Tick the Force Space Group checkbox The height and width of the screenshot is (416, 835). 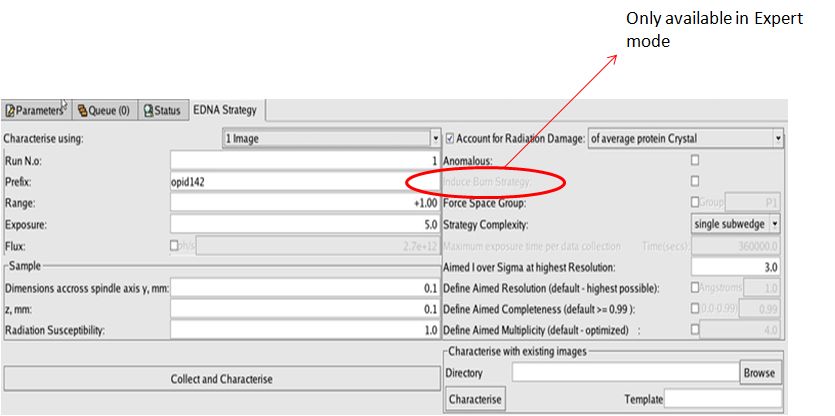[695, 203]
